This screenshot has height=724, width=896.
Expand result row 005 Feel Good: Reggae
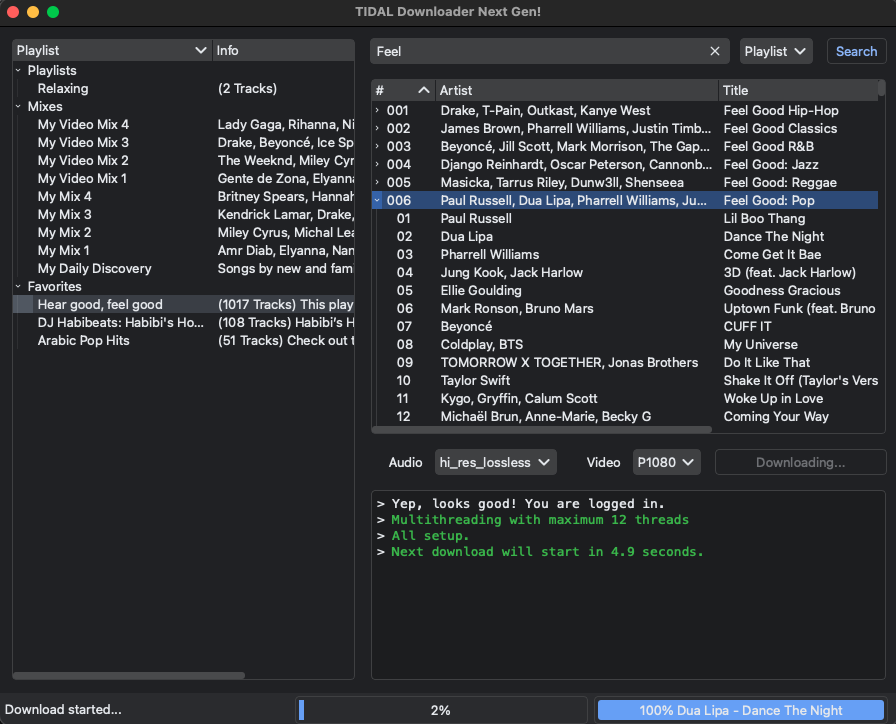[377, 182]
